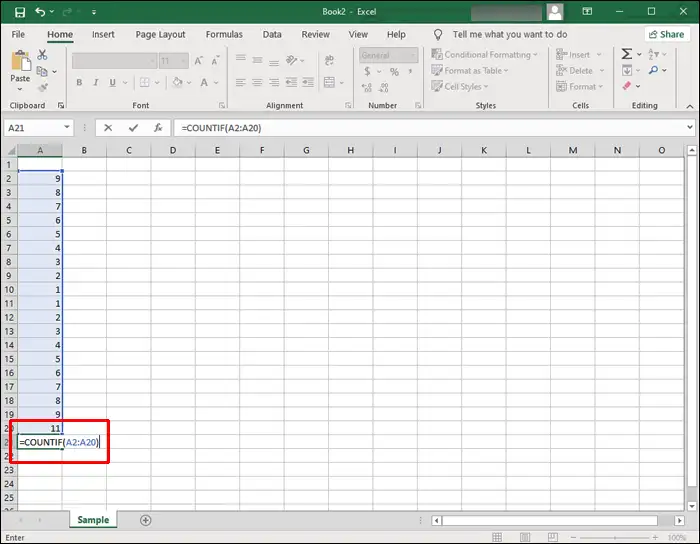700x544 pixels.
Task: Click the Fill Color bucket icon
Action: (178, 83)
